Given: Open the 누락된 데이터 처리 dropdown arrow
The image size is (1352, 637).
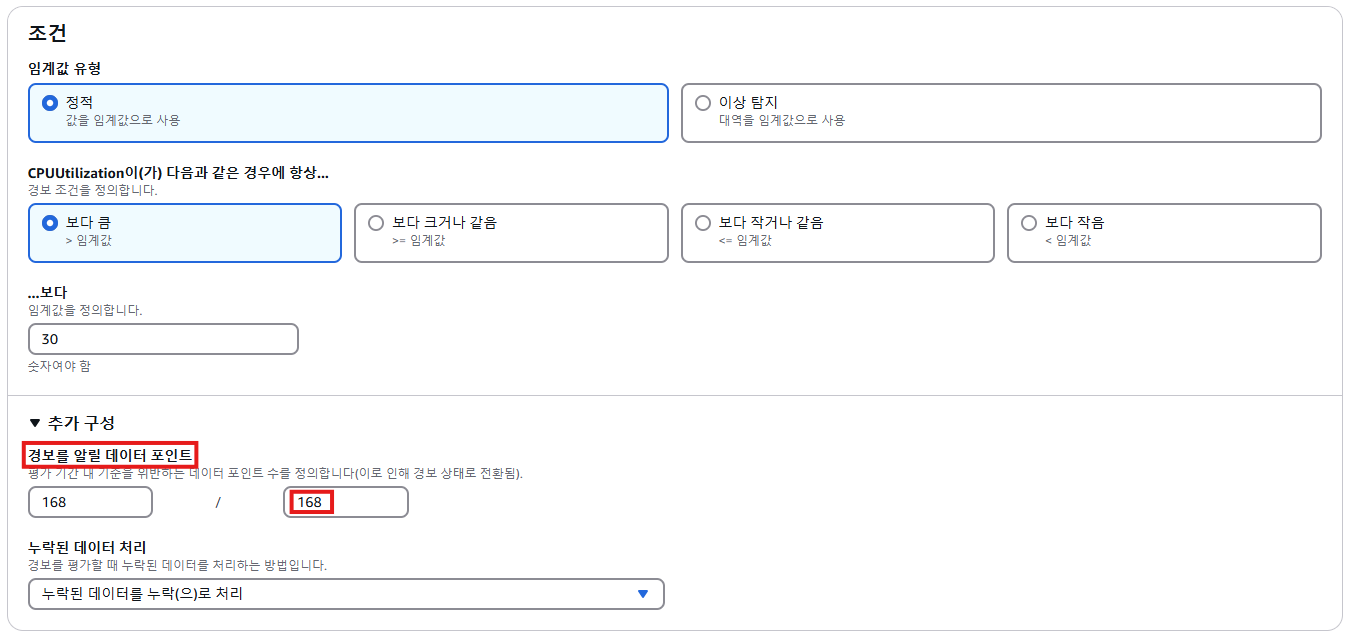Looking at the screenshot, I should (643, 594).
